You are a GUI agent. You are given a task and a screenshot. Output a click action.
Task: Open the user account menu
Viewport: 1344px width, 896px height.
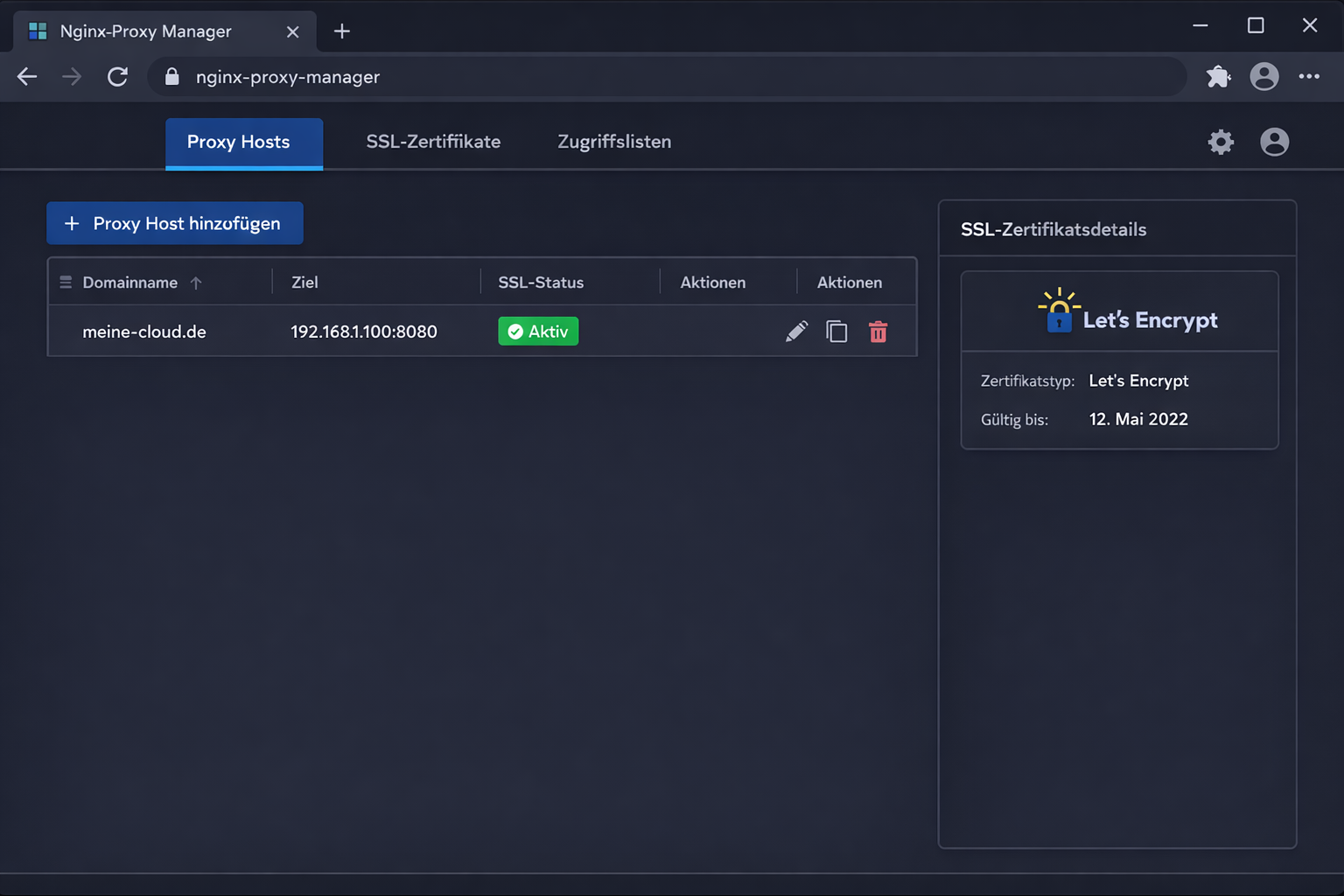pyautogui.click(x=1275, y=141)
